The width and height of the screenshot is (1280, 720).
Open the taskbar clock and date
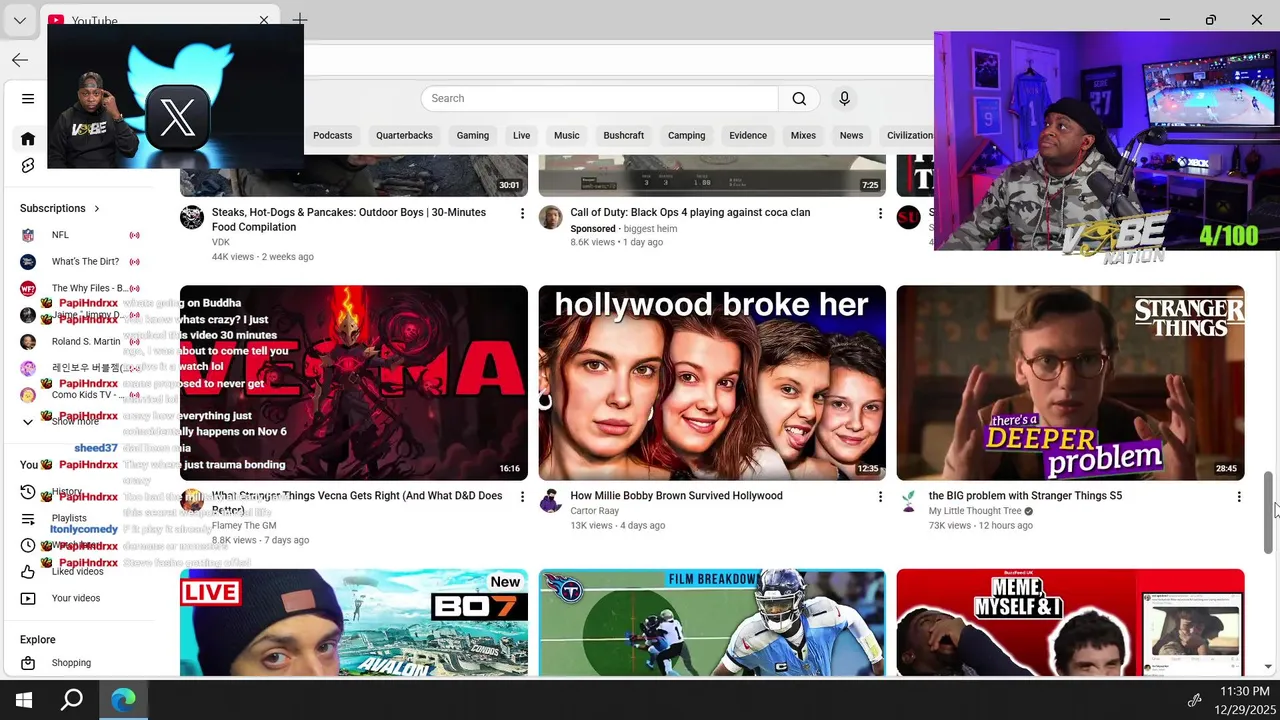pyautogui.click(x=1244, y=700)
